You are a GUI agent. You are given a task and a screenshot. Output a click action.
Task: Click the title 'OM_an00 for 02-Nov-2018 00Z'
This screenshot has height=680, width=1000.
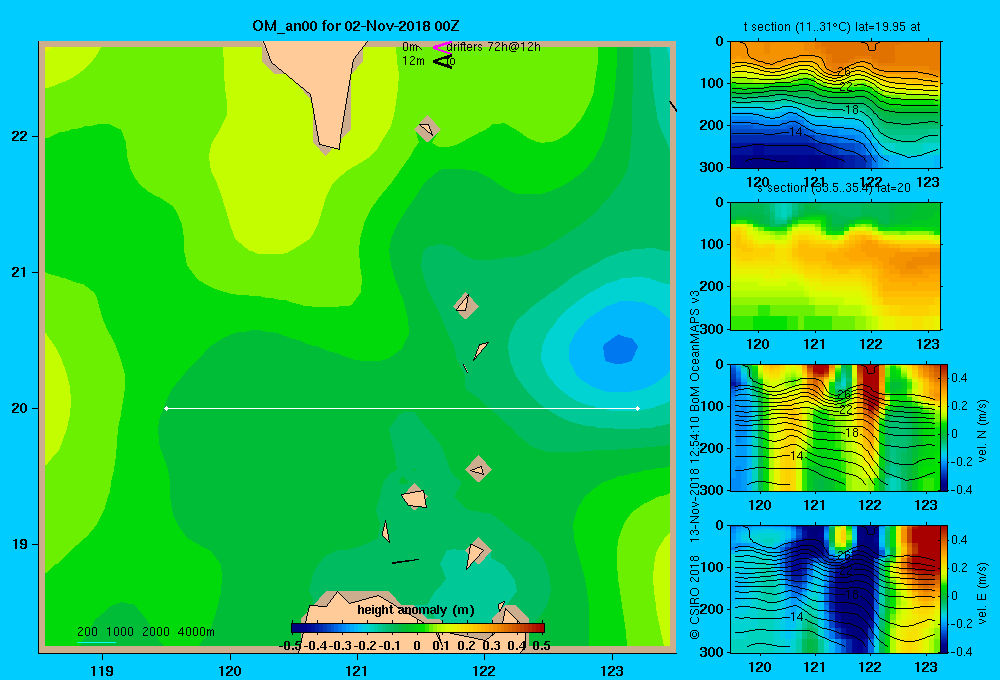tap(356, 26)
